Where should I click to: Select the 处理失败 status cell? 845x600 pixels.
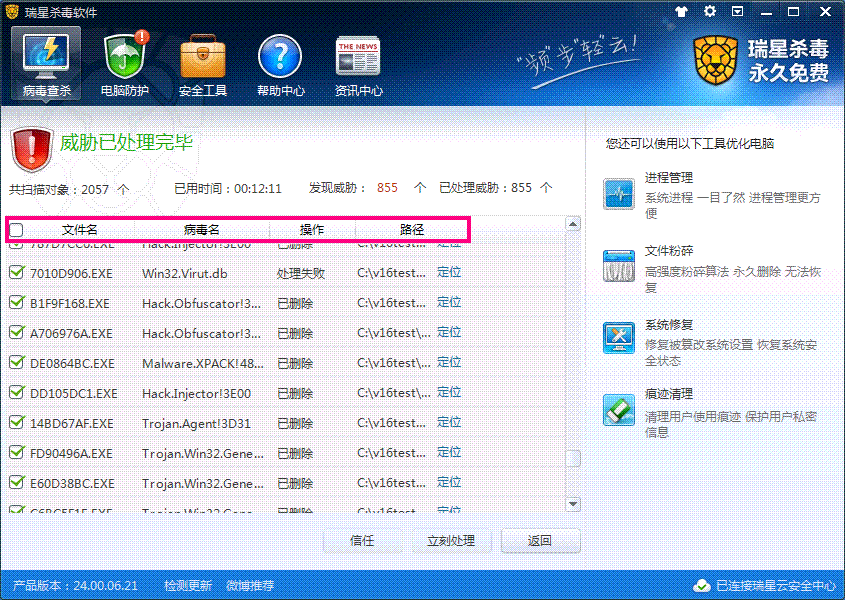tap(301, 274)
